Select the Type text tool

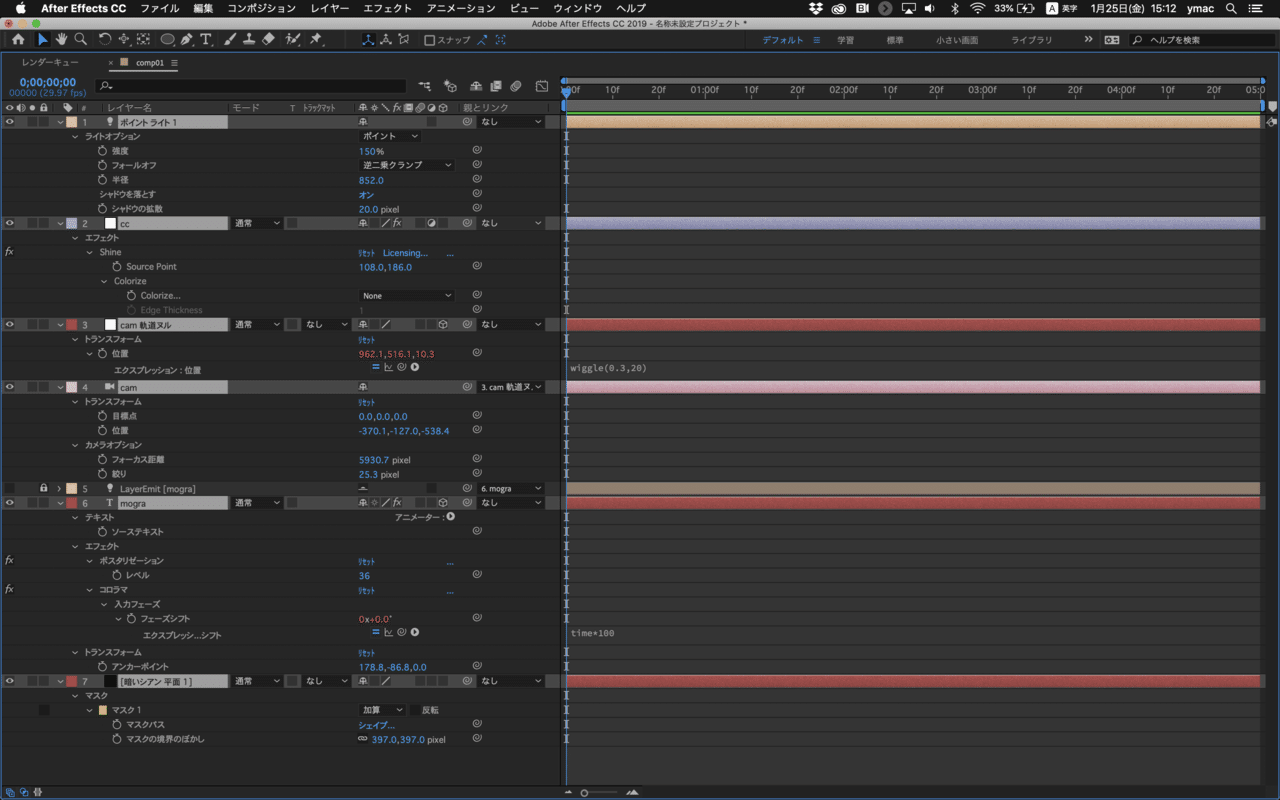click(206, 40)
